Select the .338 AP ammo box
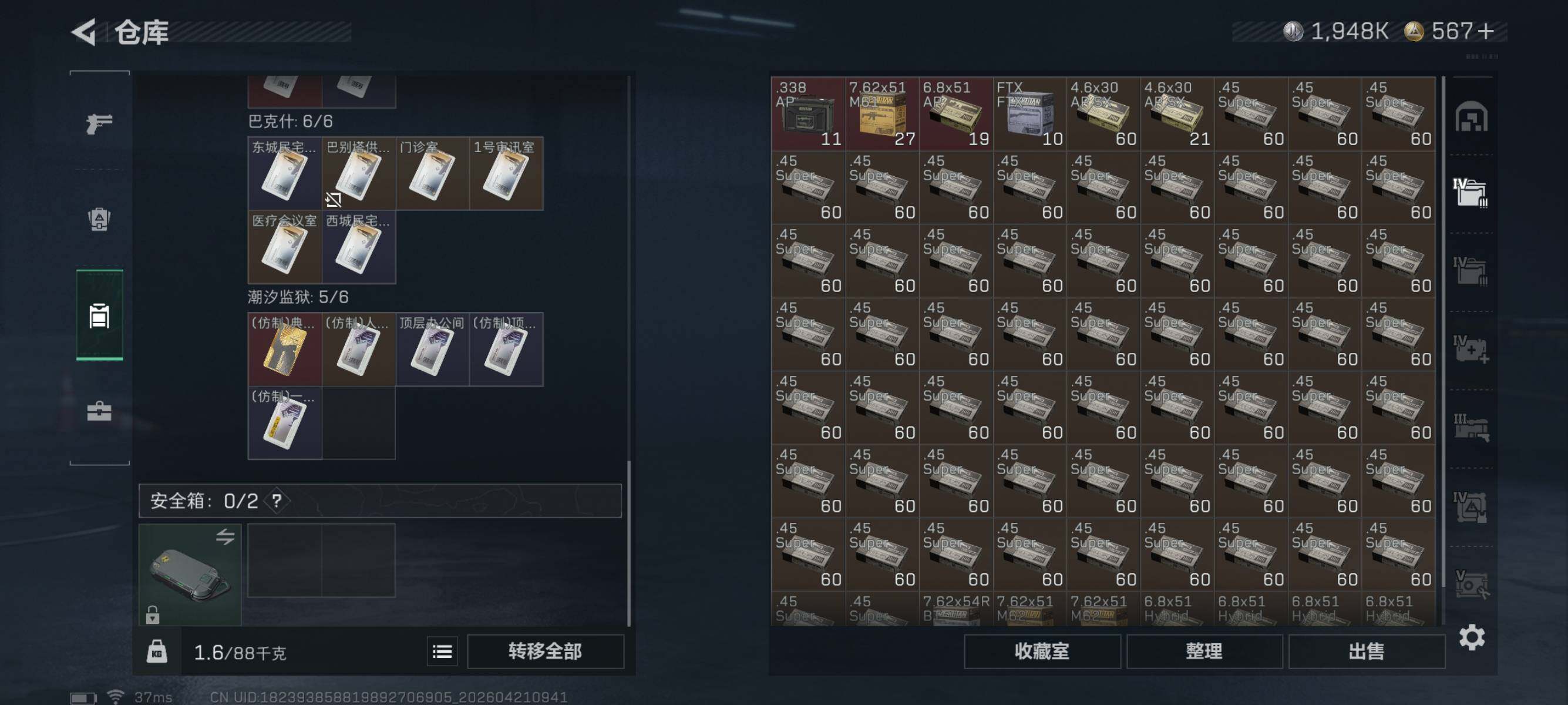Screen dimensions: 1568x705 click(807, 113)
